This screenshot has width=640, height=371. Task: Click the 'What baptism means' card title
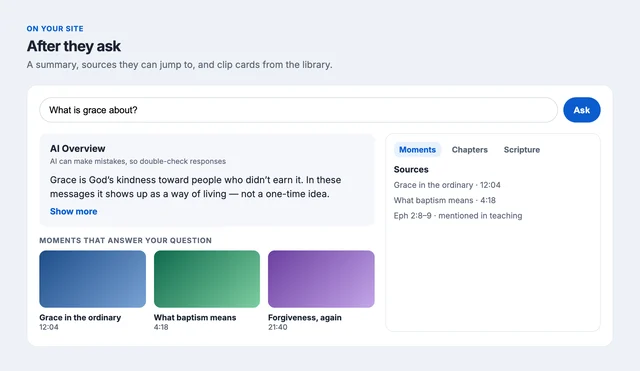[x=195, y=318]
